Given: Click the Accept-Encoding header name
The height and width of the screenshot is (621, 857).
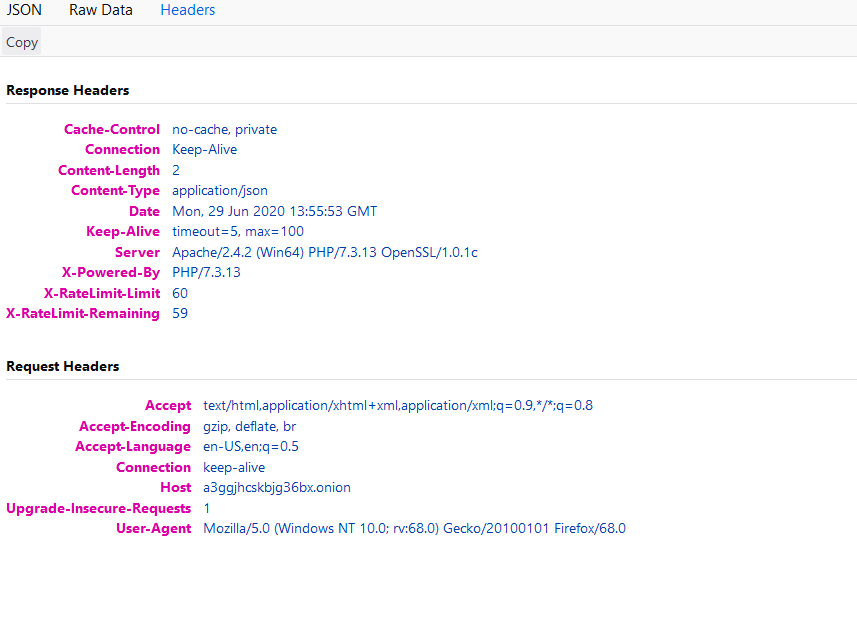Looking at the screenshot, I should 135,426.
